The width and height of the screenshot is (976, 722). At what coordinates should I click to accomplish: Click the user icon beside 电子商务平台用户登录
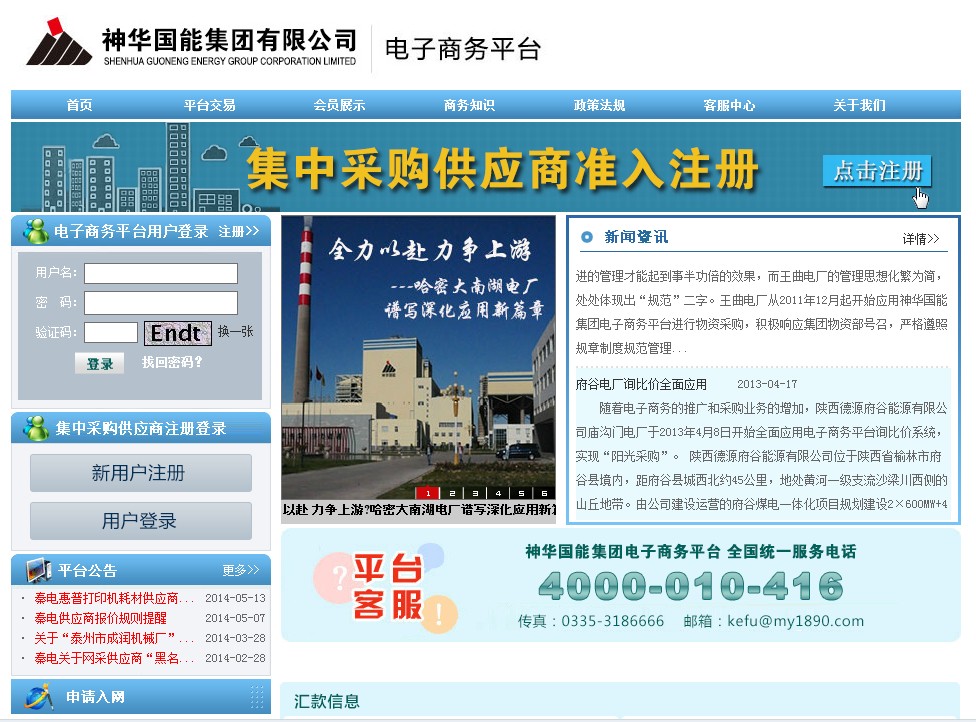coord(35,231)
